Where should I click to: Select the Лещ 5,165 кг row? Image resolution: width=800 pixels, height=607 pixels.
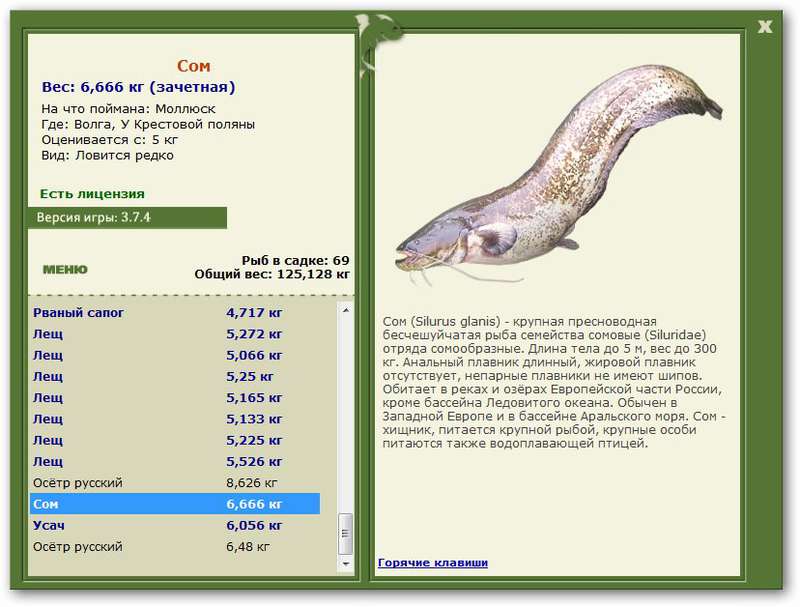tap(175, 398)
